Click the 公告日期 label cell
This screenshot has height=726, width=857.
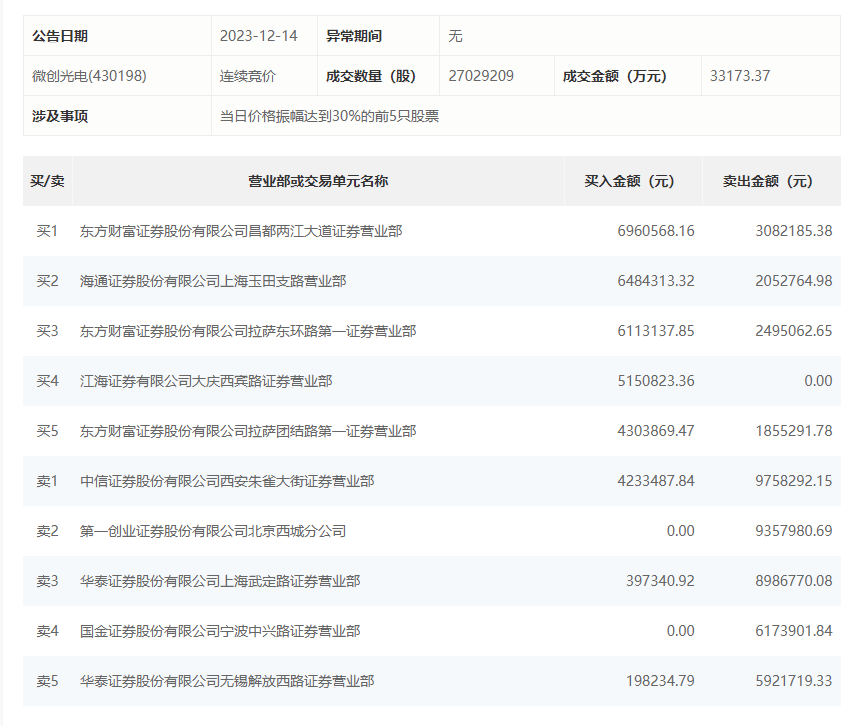click(117, 36)
